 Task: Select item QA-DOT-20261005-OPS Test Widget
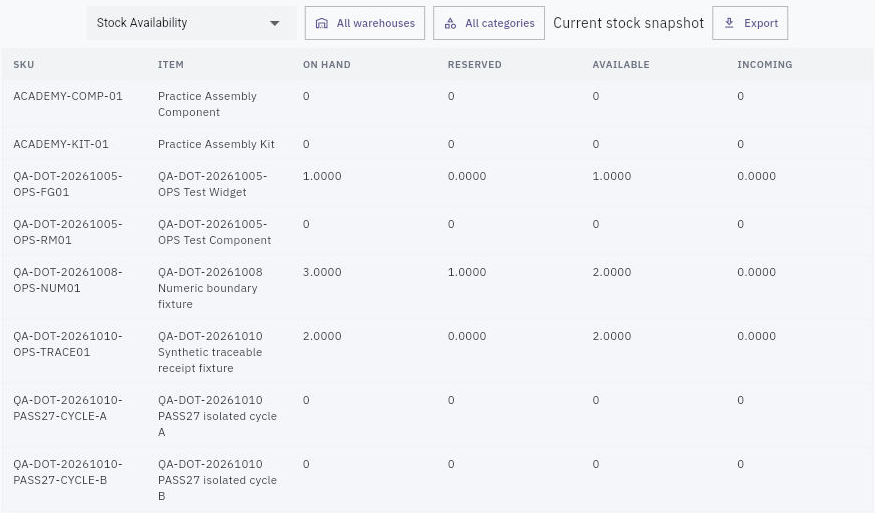coord(213,184)
